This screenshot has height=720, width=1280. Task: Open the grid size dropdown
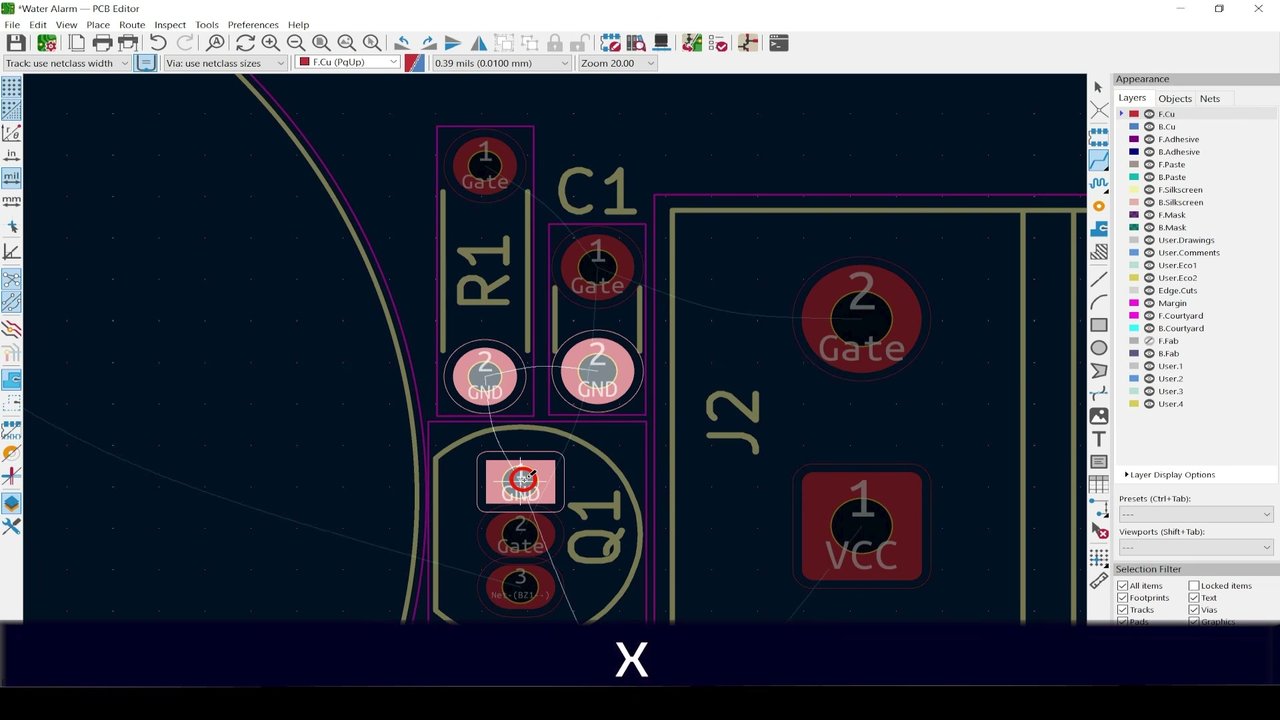click(x=501, y=63)
